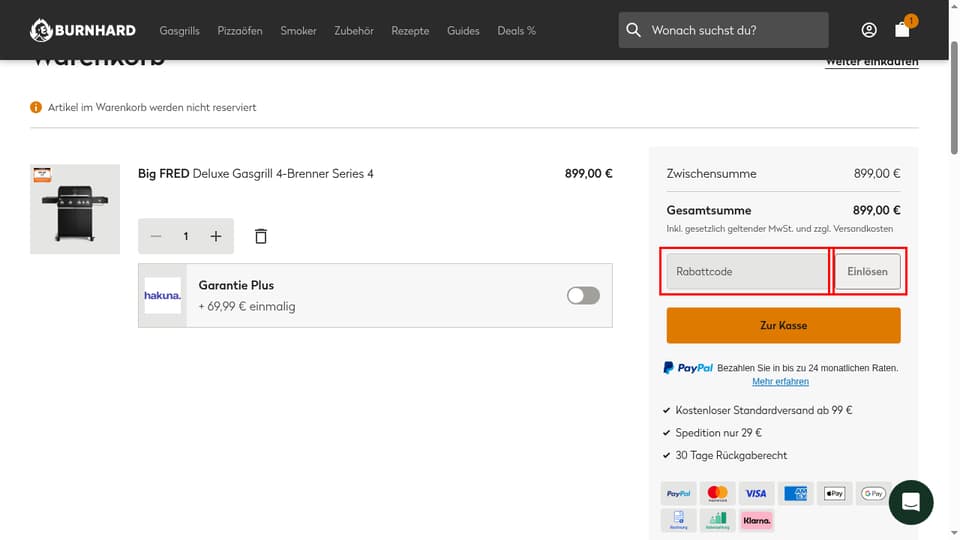Open the Big FRED grill thumbnail
Image resolution: width=960 pixels, height=540 pixels.
pos(75,209)
